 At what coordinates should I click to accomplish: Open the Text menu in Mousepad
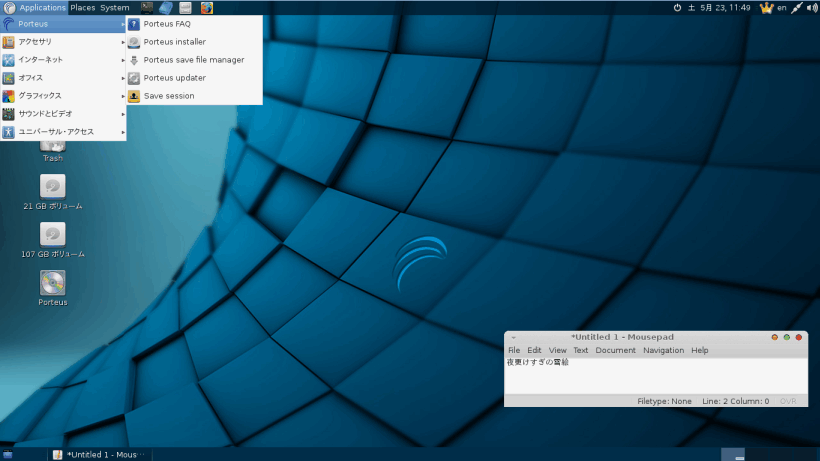580,350
